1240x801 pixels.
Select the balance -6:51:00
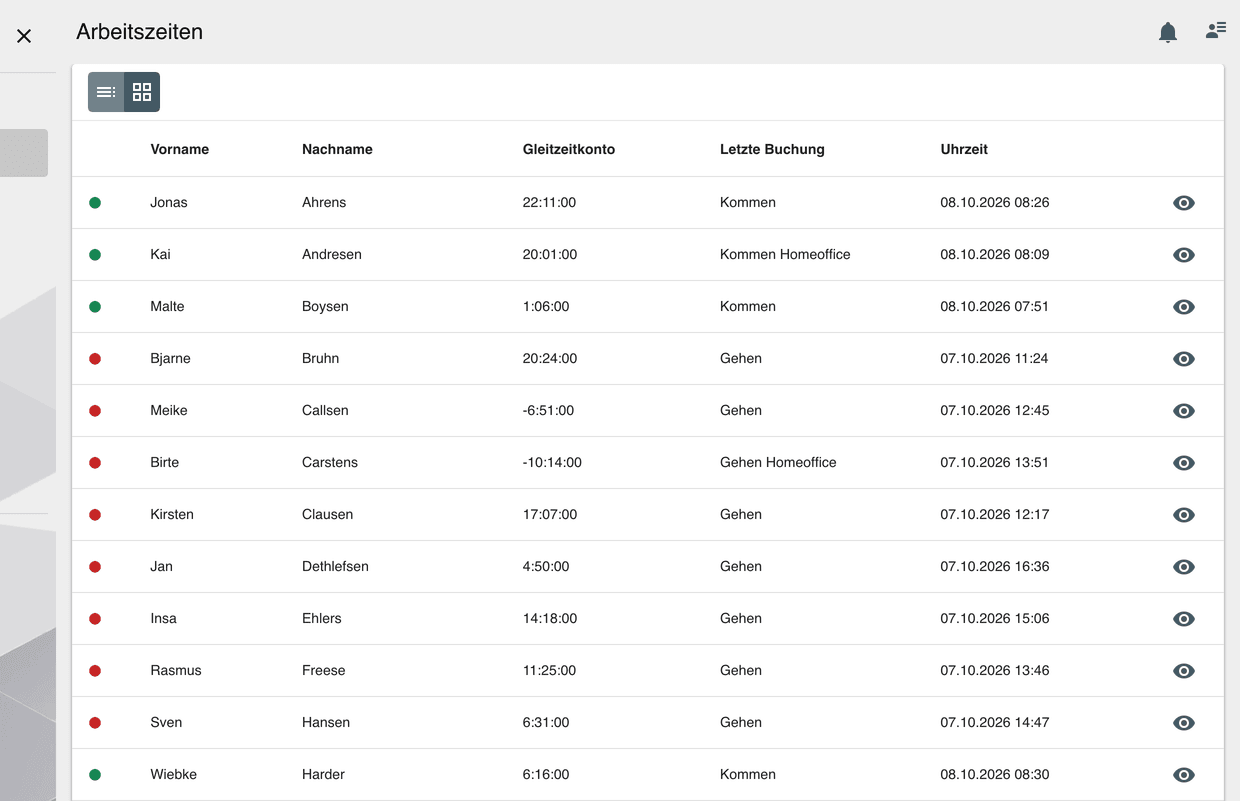(x=548, y=410)
